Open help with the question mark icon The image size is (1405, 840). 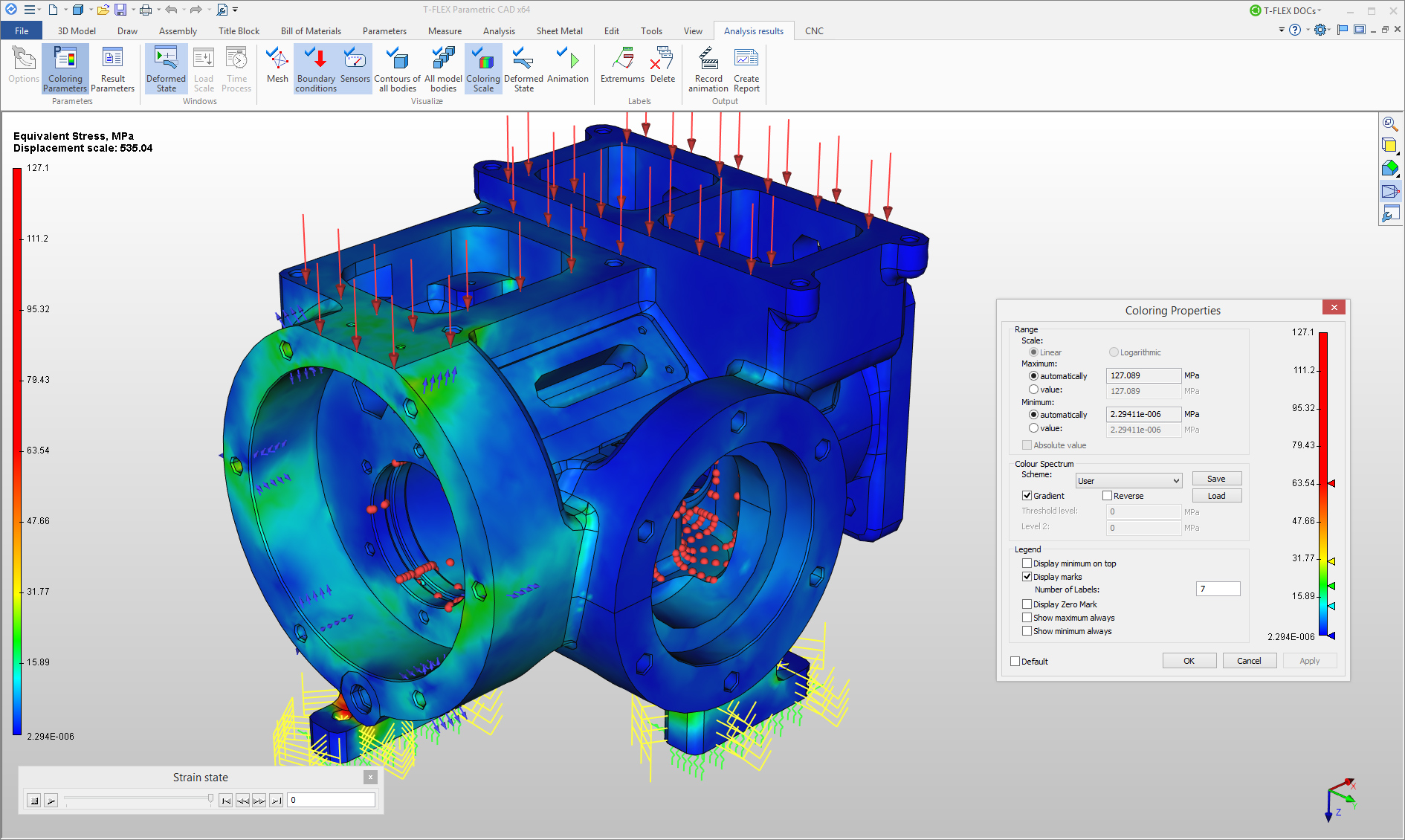[x=1295, y=30]
